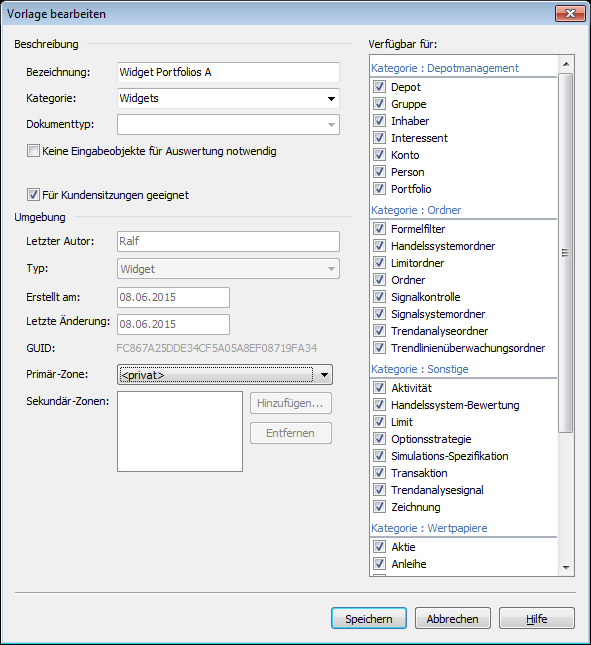Toggle the Portfolio checkbox
Viewport: 591px width, 645px height.
(x=379, y=189)
